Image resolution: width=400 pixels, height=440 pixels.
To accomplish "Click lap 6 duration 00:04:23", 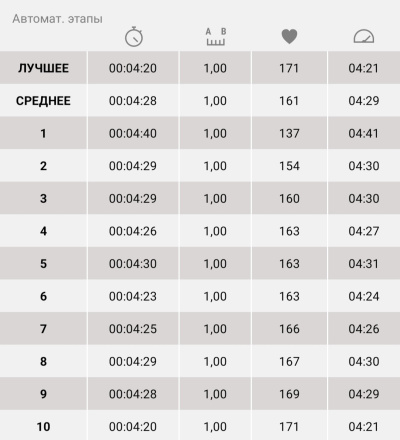I will coord(133,296).
